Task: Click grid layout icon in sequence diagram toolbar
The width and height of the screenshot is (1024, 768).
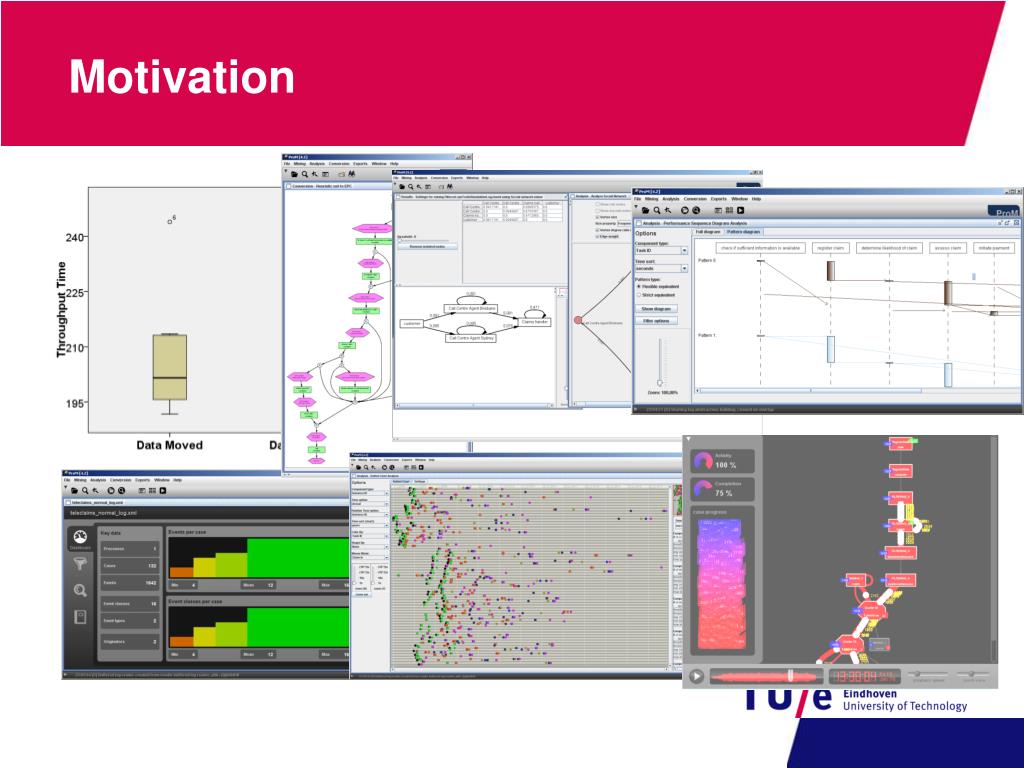Action: coord(729,210)
